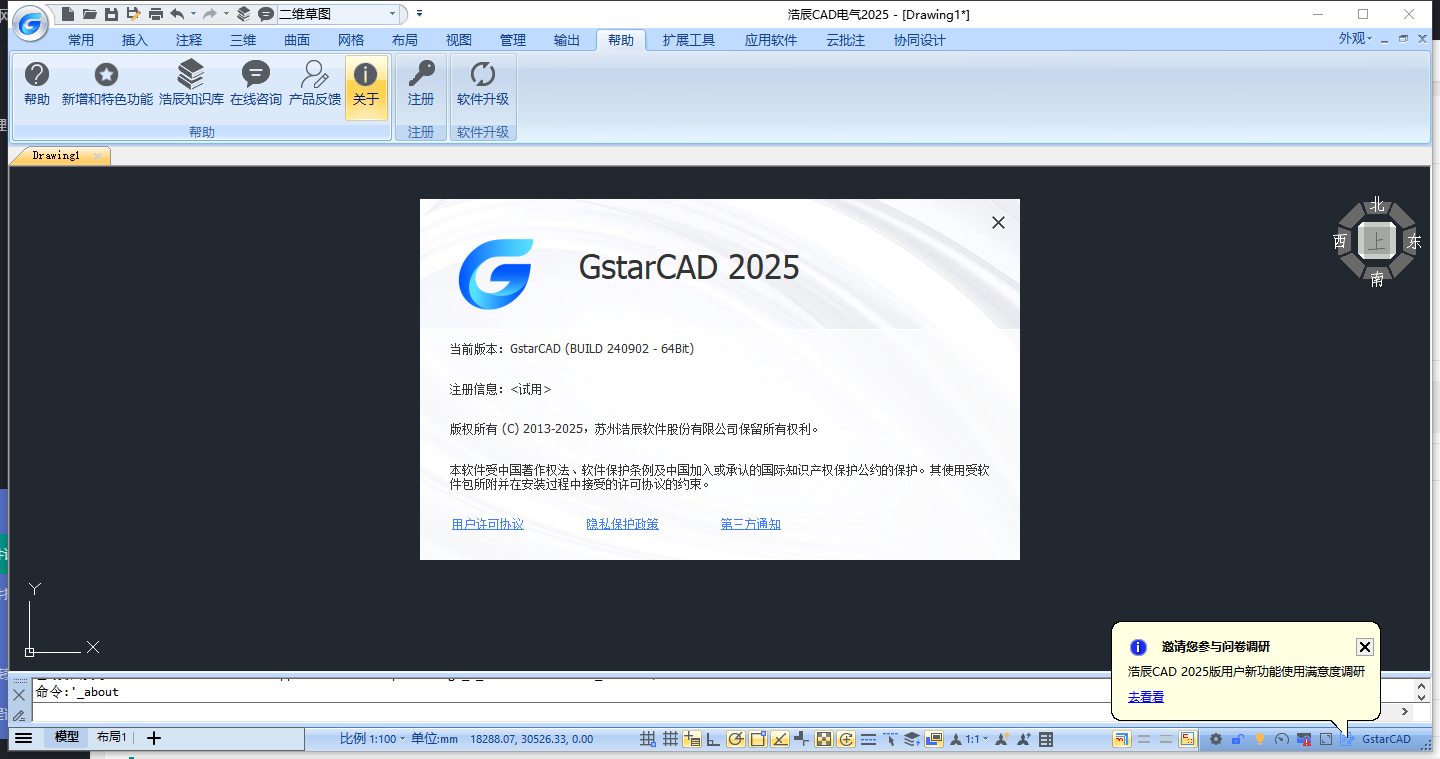Viewport: 1440px width, 759px height.
Task: Open the layers stack icon in quick access toolbar
Action: click(243, 14)
